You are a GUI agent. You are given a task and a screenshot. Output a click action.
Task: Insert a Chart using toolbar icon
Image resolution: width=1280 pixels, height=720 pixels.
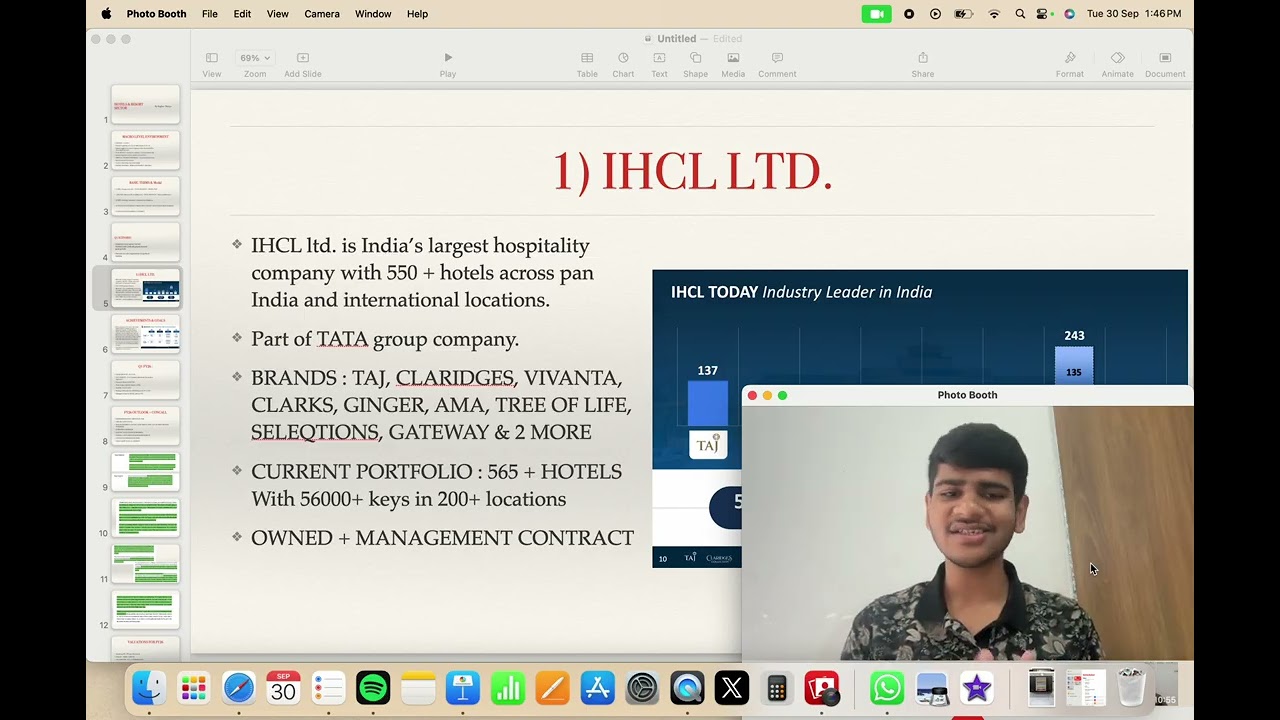[x=623, y=58]
